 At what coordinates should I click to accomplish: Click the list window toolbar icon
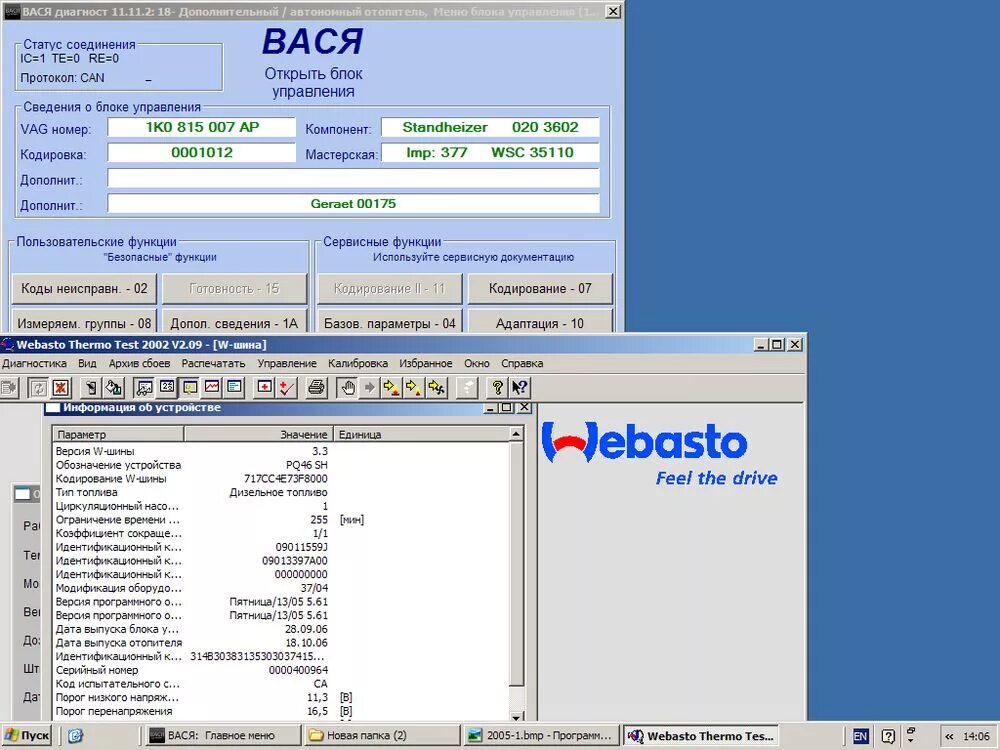point(234,387)
